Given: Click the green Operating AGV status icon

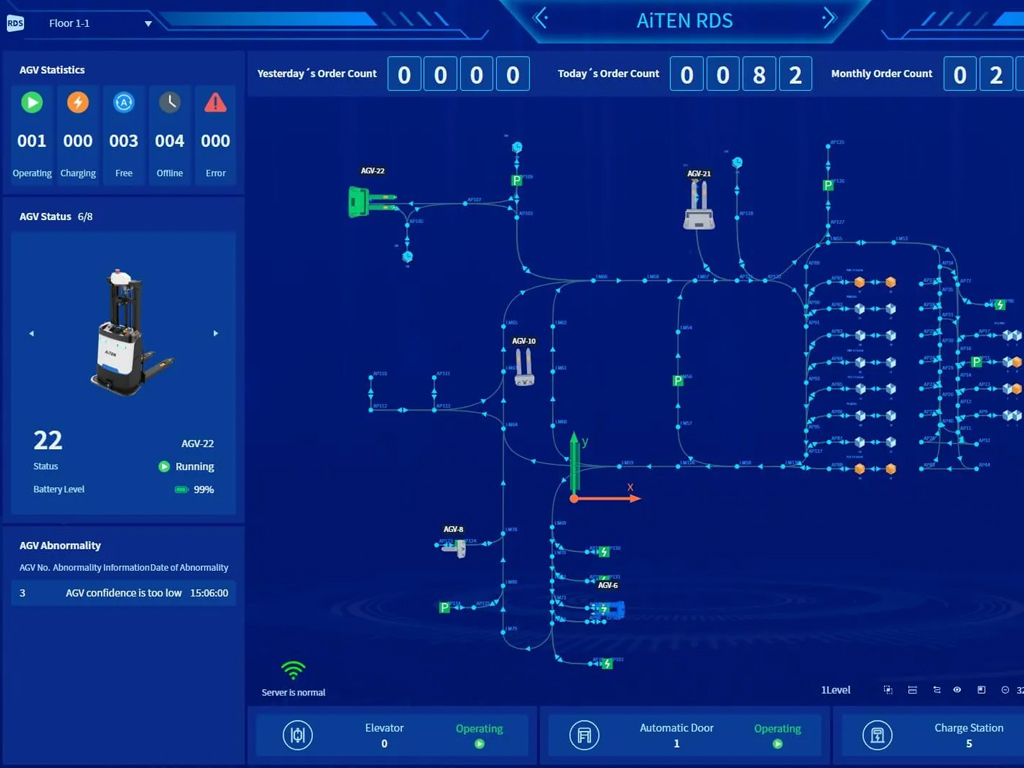Looking at the screenshot, I should (x=32, y=102).
